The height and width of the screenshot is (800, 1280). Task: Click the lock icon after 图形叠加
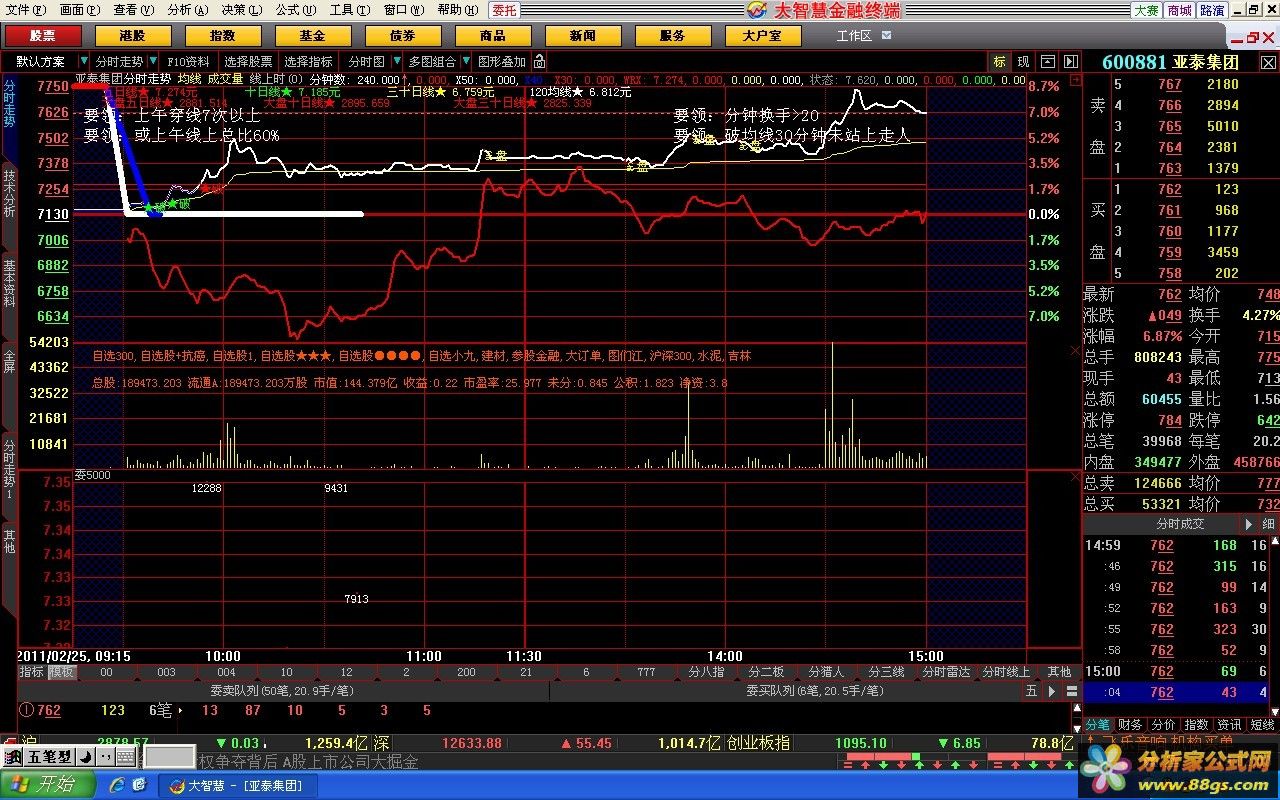pos(540,62)
